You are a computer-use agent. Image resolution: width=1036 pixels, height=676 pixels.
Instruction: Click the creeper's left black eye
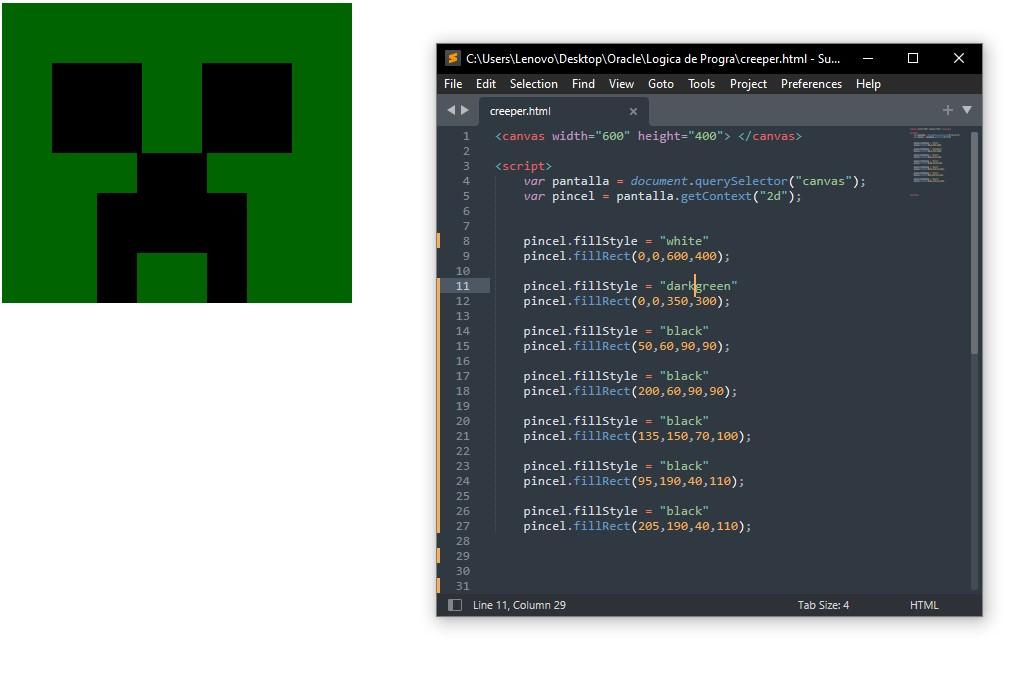tap(96, 108)
